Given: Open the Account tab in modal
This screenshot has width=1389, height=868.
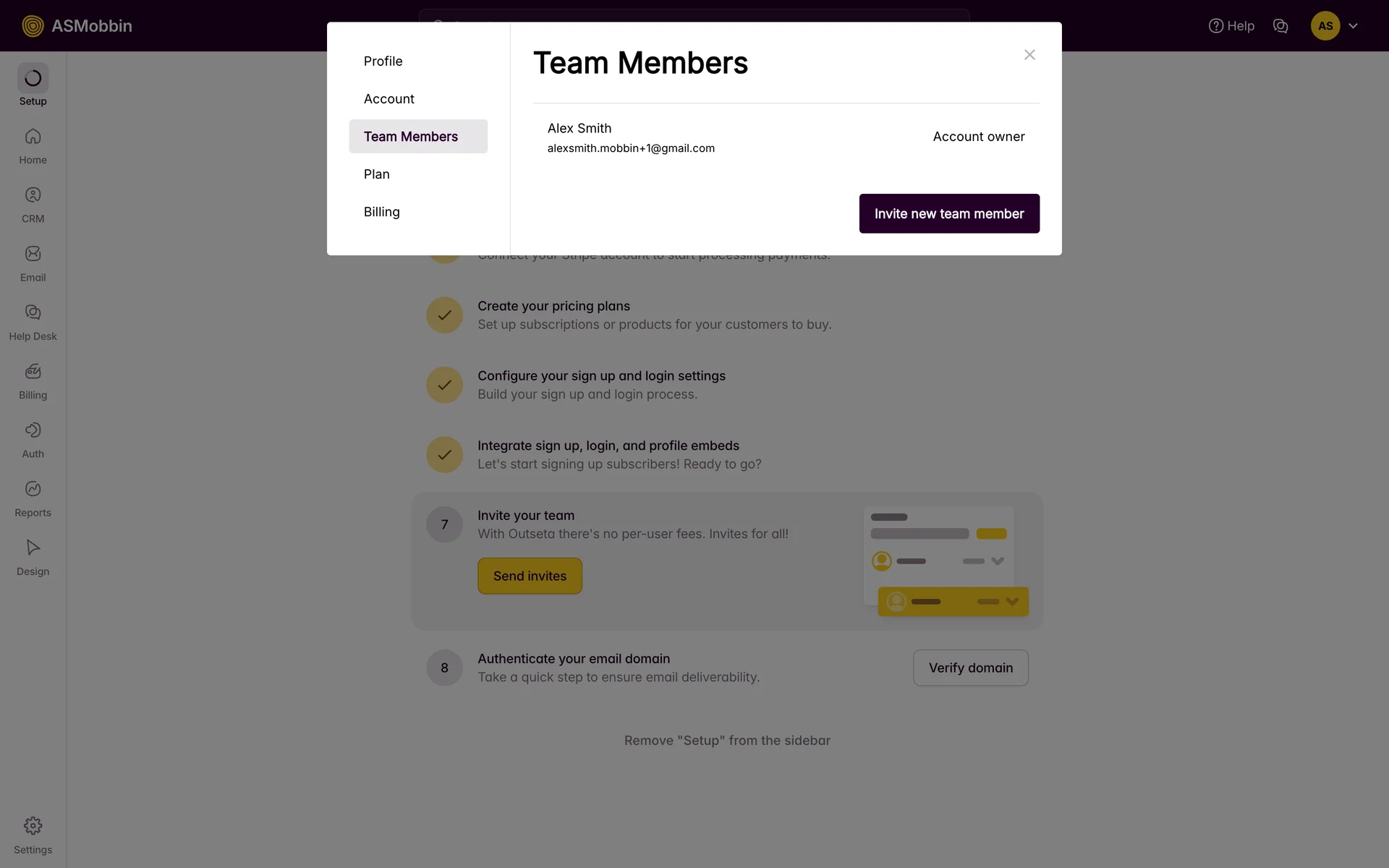Looking at the screenshot, I should tap(388, 99).
